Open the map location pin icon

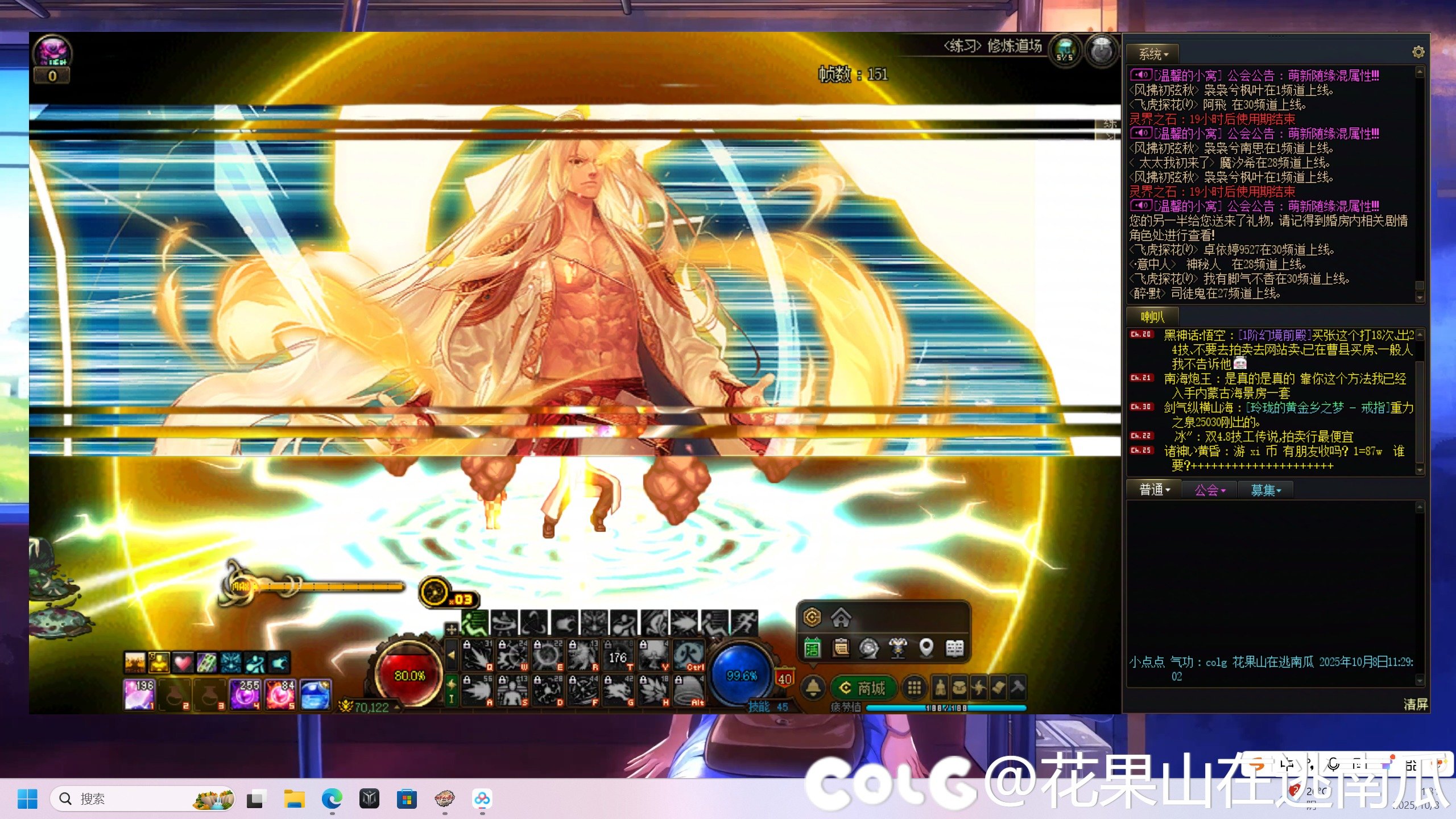926,648
